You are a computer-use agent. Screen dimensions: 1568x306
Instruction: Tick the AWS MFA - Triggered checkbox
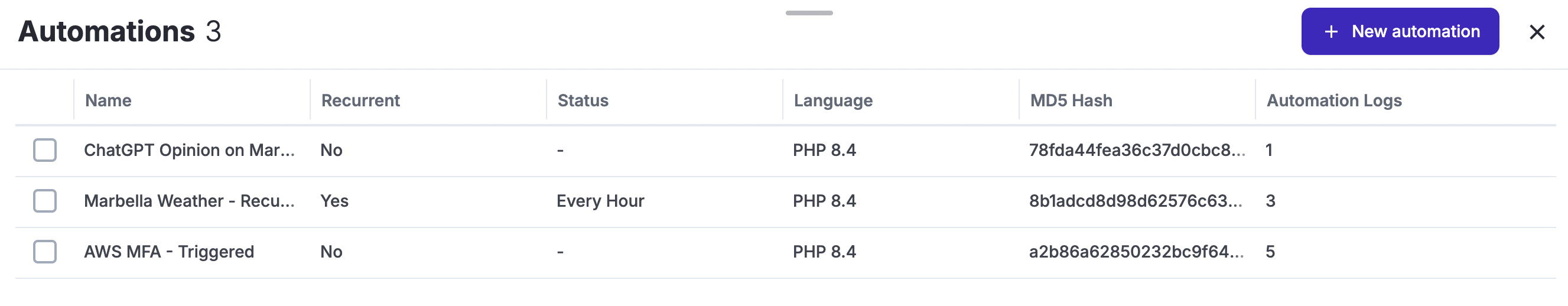44,252
